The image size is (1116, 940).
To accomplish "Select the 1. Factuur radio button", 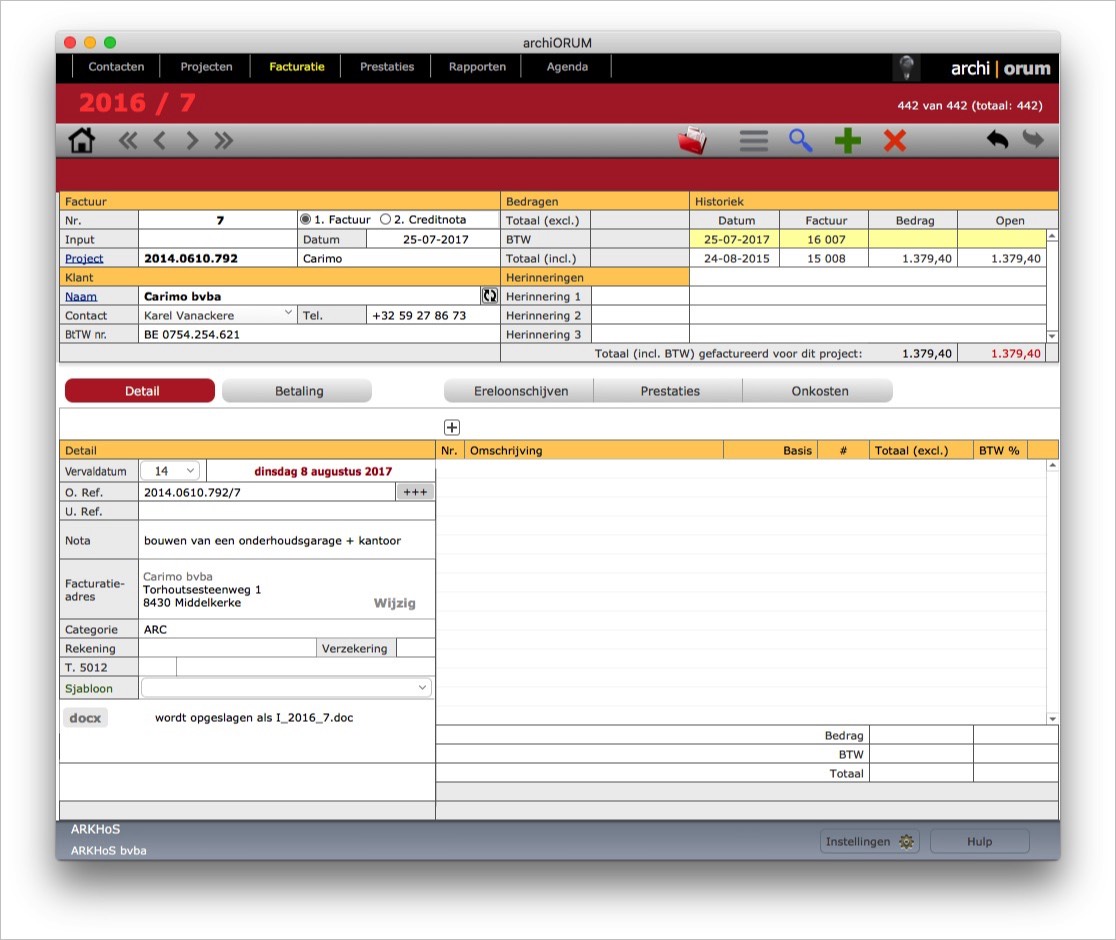I will 305,219.
